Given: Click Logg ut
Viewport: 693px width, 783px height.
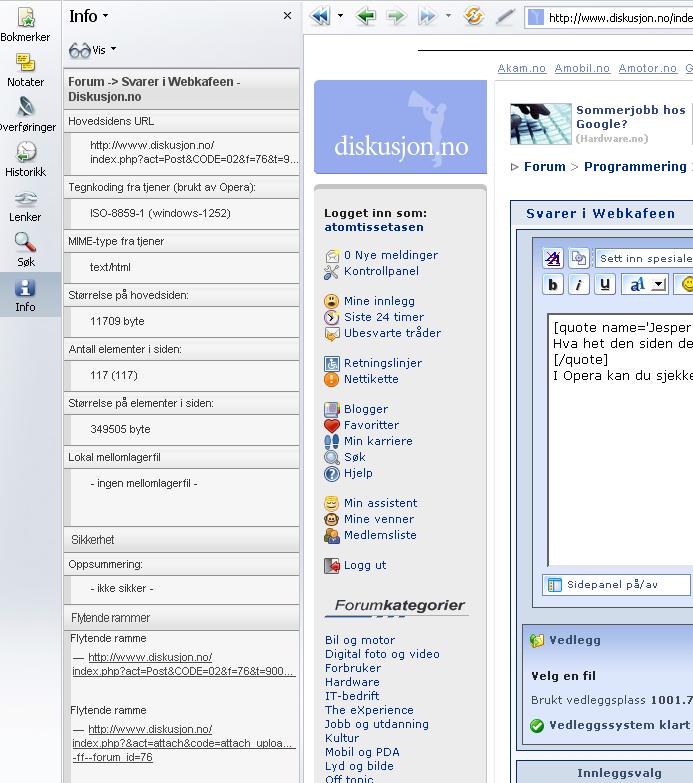Looking at the screenshot, I should click(x=364, y=565).
